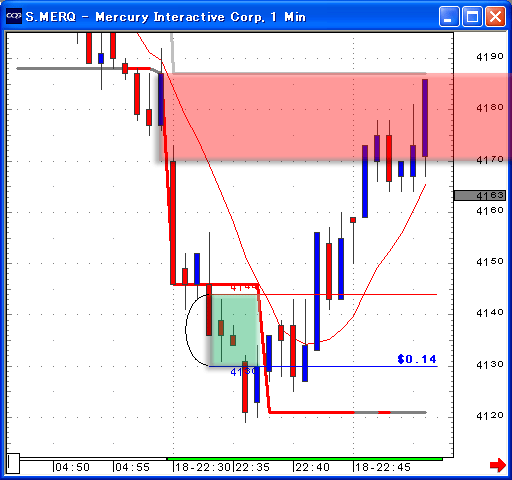
Task: Click the green bar above the time axis
Action: 305,459
